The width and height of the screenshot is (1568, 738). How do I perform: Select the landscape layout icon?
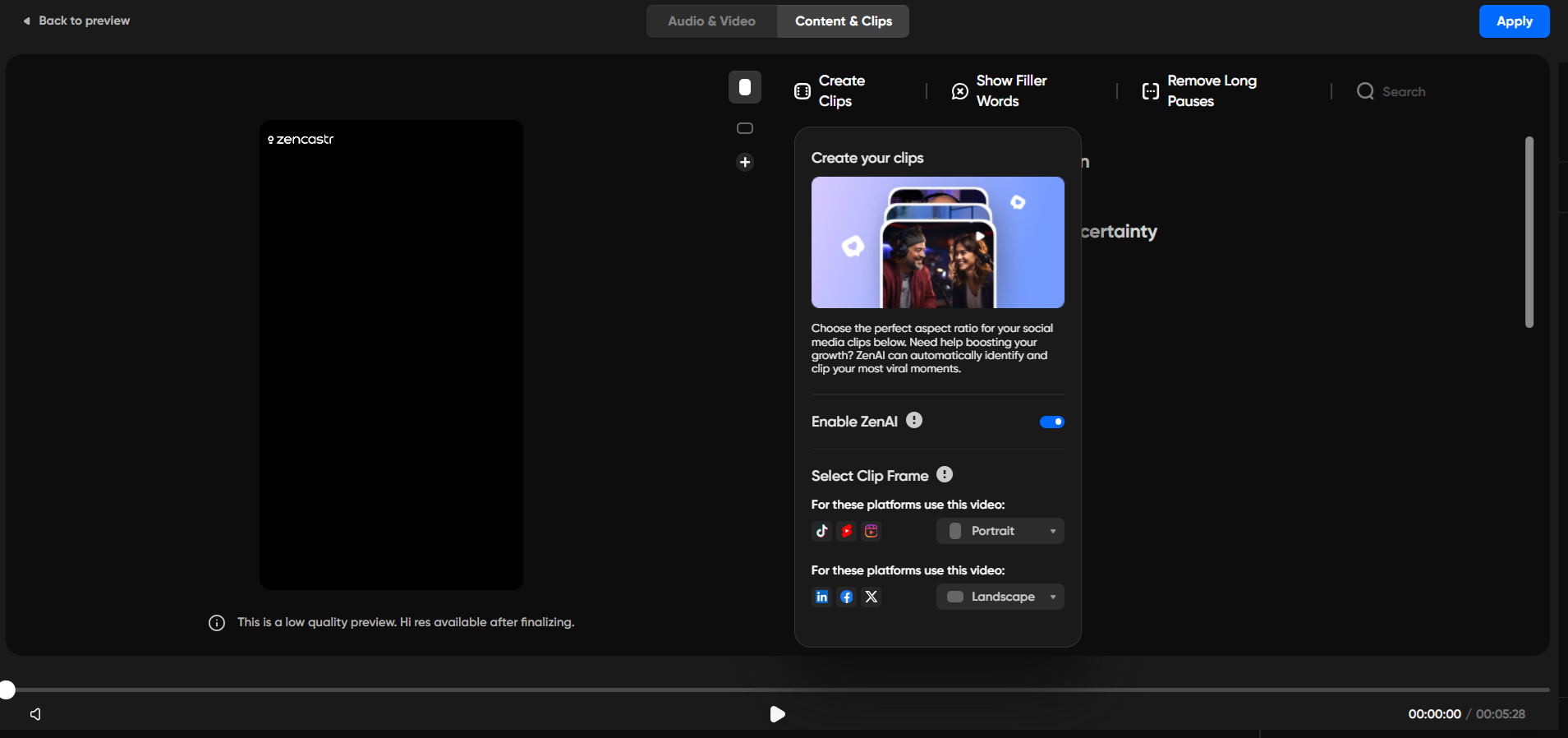745,128
